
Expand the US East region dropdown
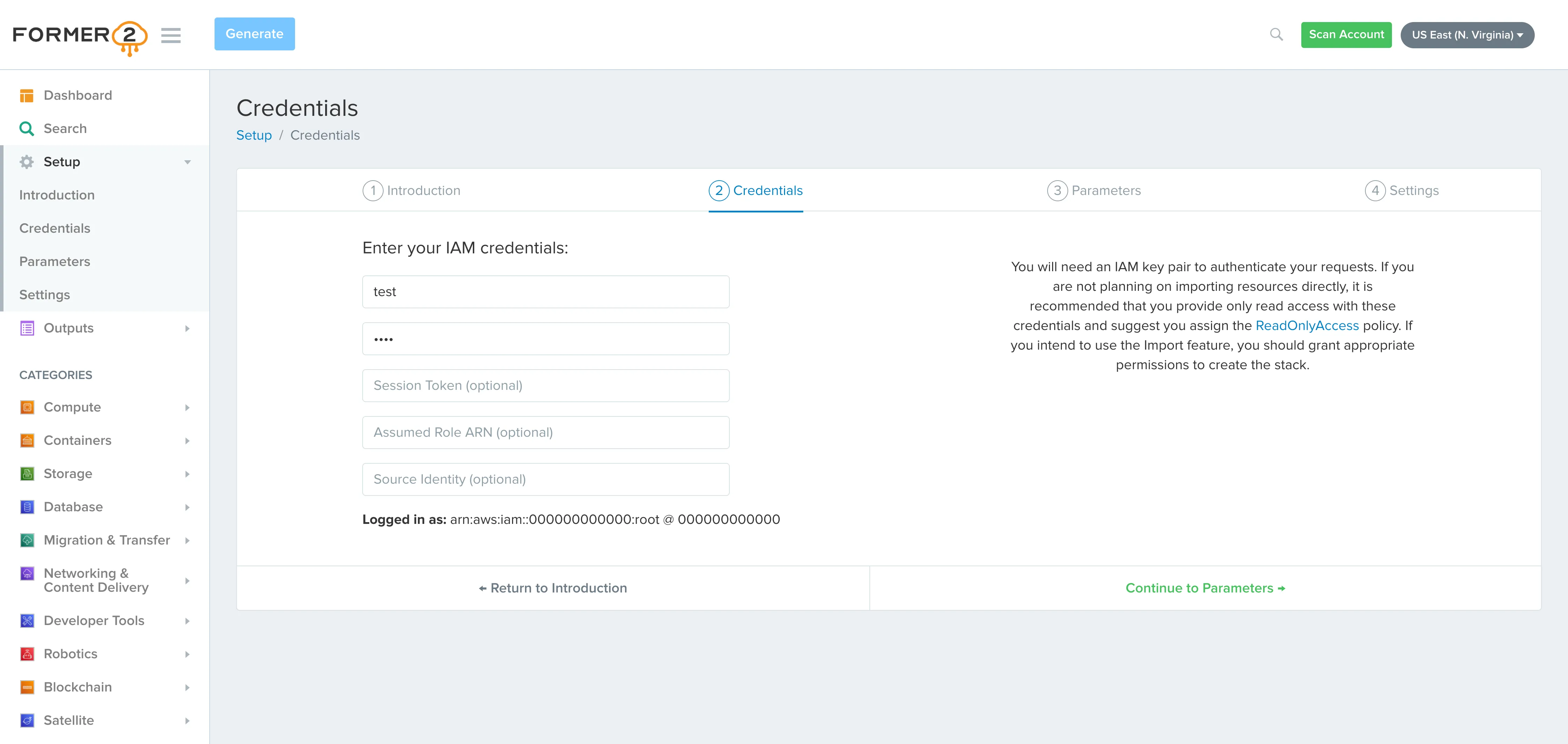(x=1466, y=35)
